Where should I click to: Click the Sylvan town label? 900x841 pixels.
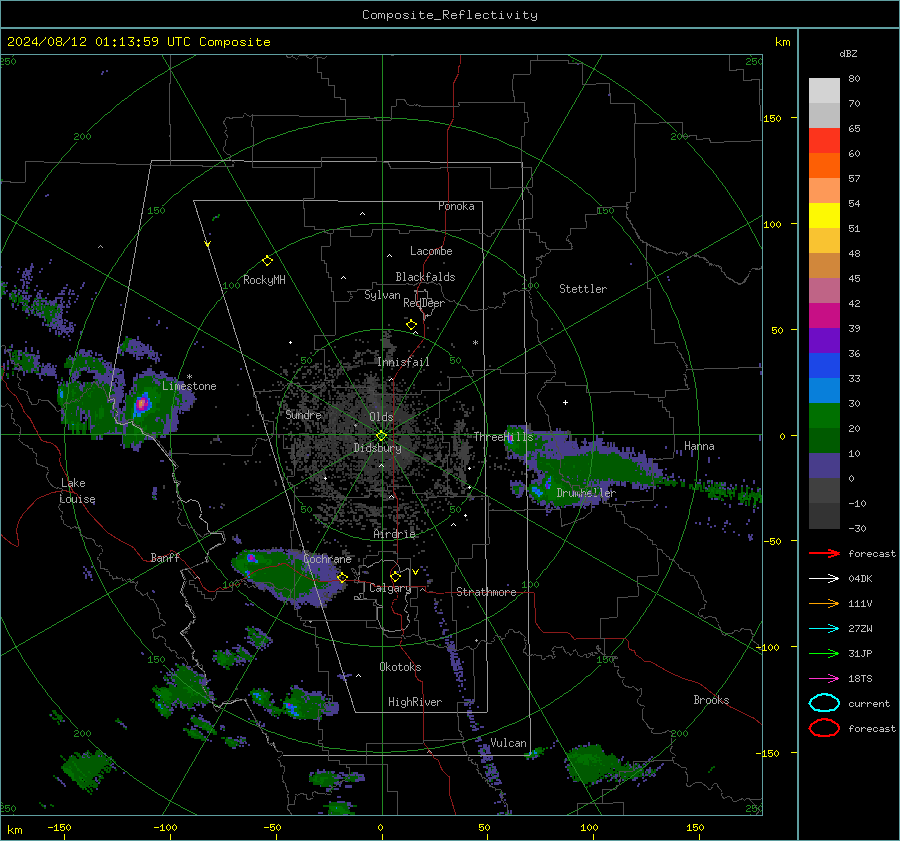pyautogui.click(x=382, y=295)
